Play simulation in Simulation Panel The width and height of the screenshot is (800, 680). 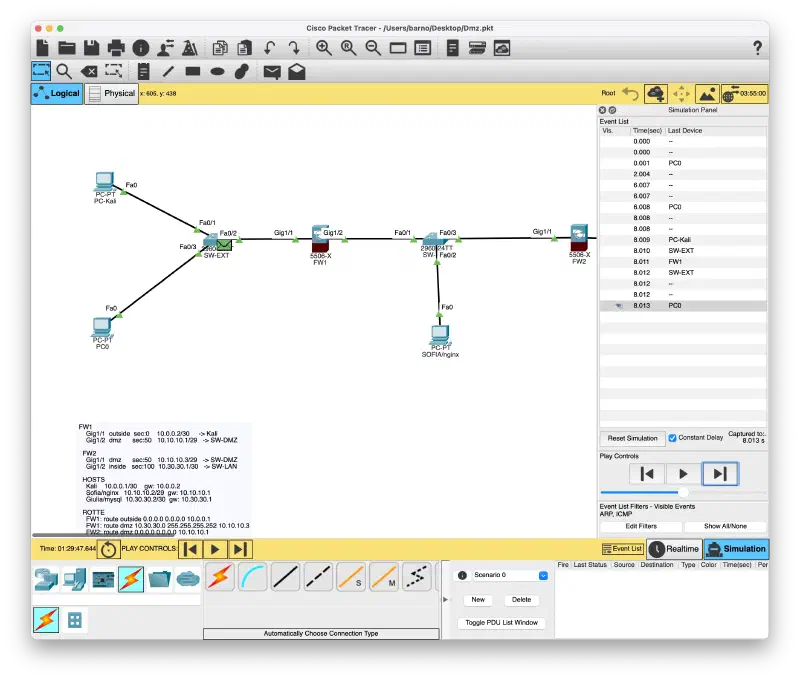click(683, 474)
